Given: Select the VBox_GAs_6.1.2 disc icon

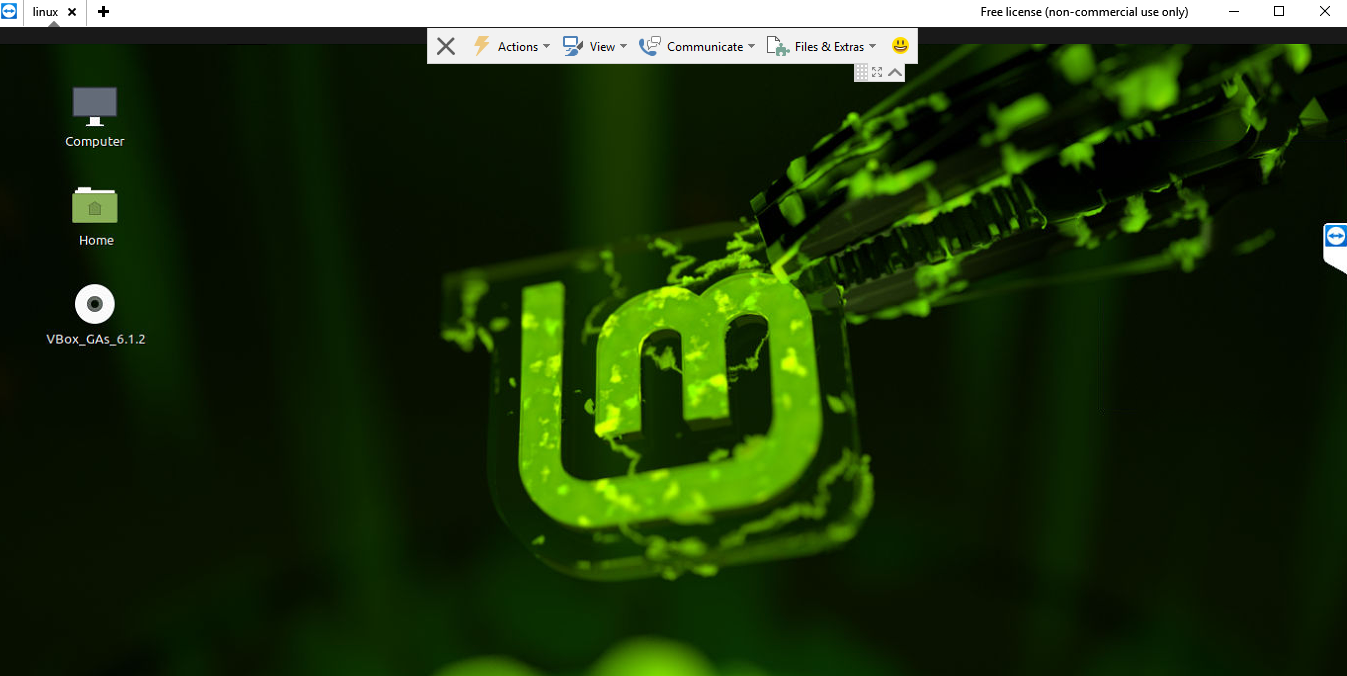Looking at the screenshot, I should [96, 315].
